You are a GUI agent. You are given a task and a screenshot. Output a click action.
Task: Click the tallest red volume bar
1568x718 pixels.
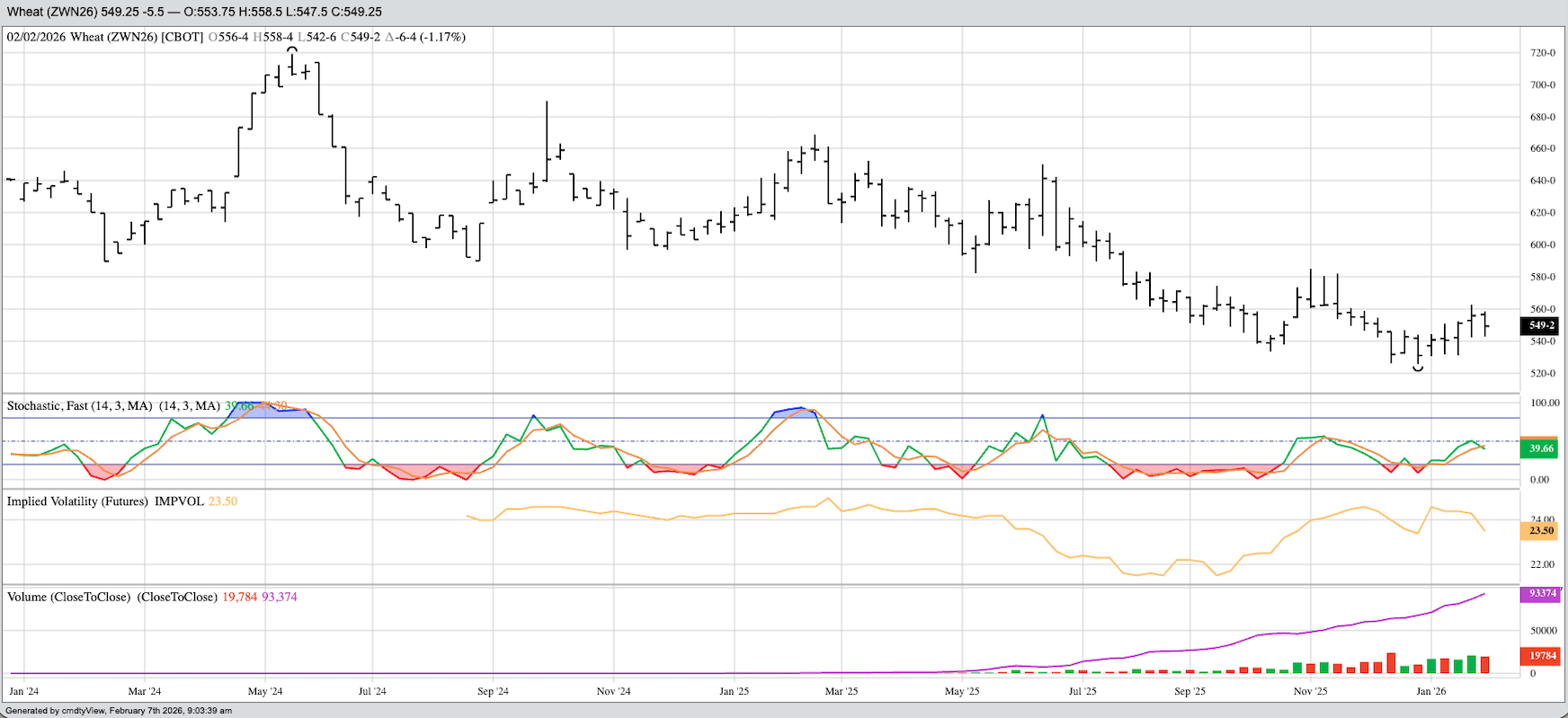pyautogui.click(x=1391, y=663)
